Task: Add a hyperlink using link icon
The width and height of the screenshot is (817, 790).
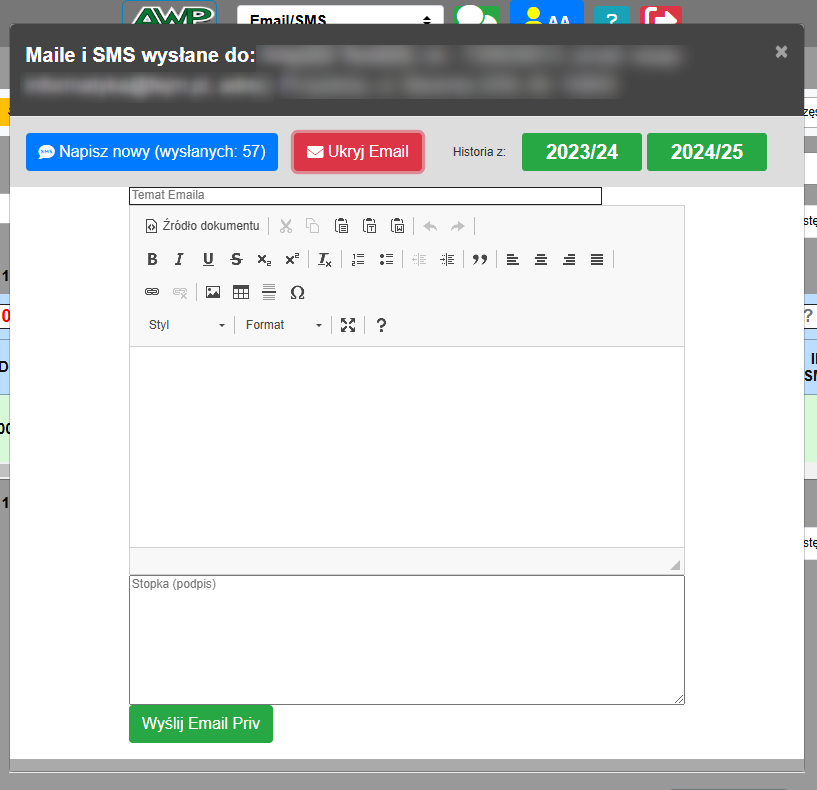Action: coord(152,292)
